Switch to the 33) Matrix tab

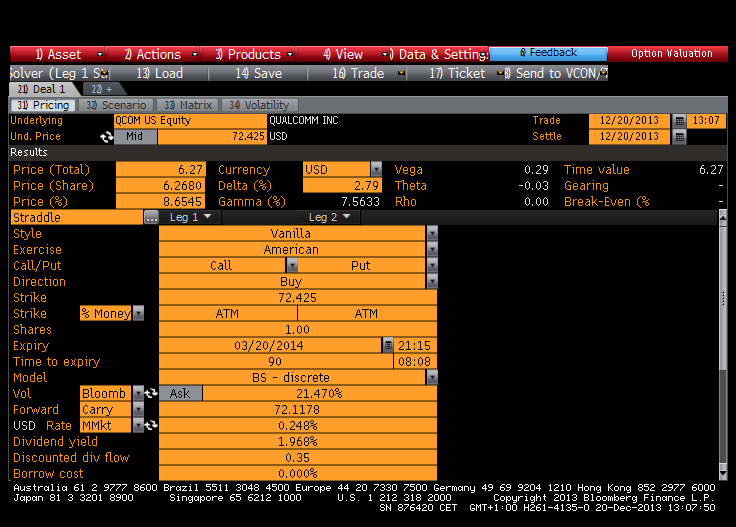tap(188, 105)
